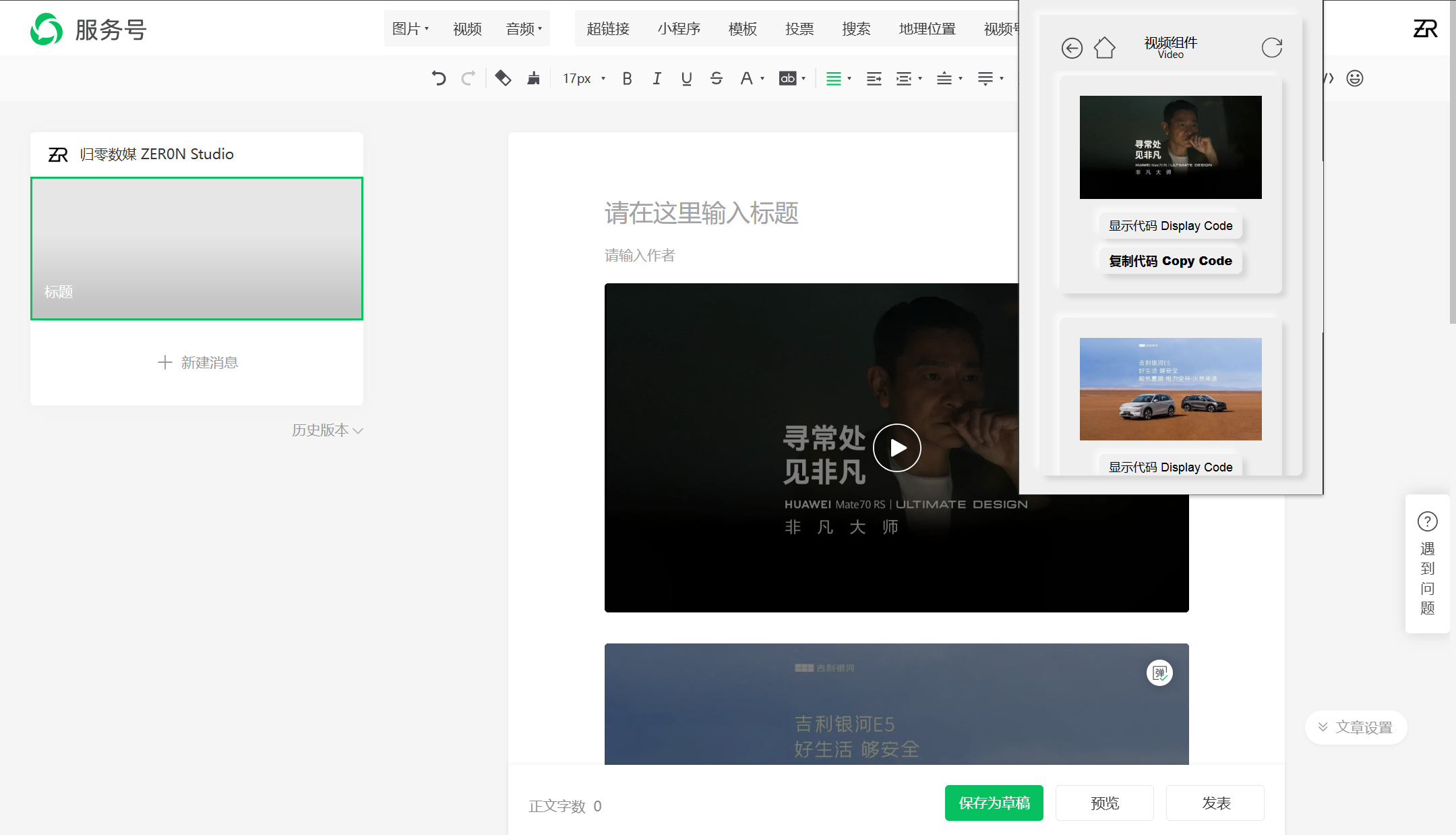Viewport: 1456px width, 835px height.
Task: Play the Huawei Mate70 video
Action: pos(897,448)
